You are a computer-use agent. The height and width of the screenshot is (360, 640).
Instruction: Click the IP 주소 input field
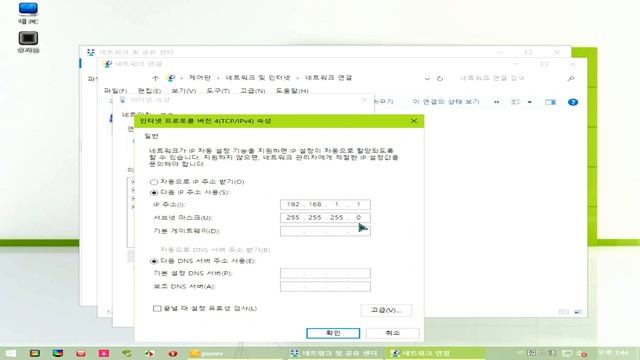tap(325, 204)
